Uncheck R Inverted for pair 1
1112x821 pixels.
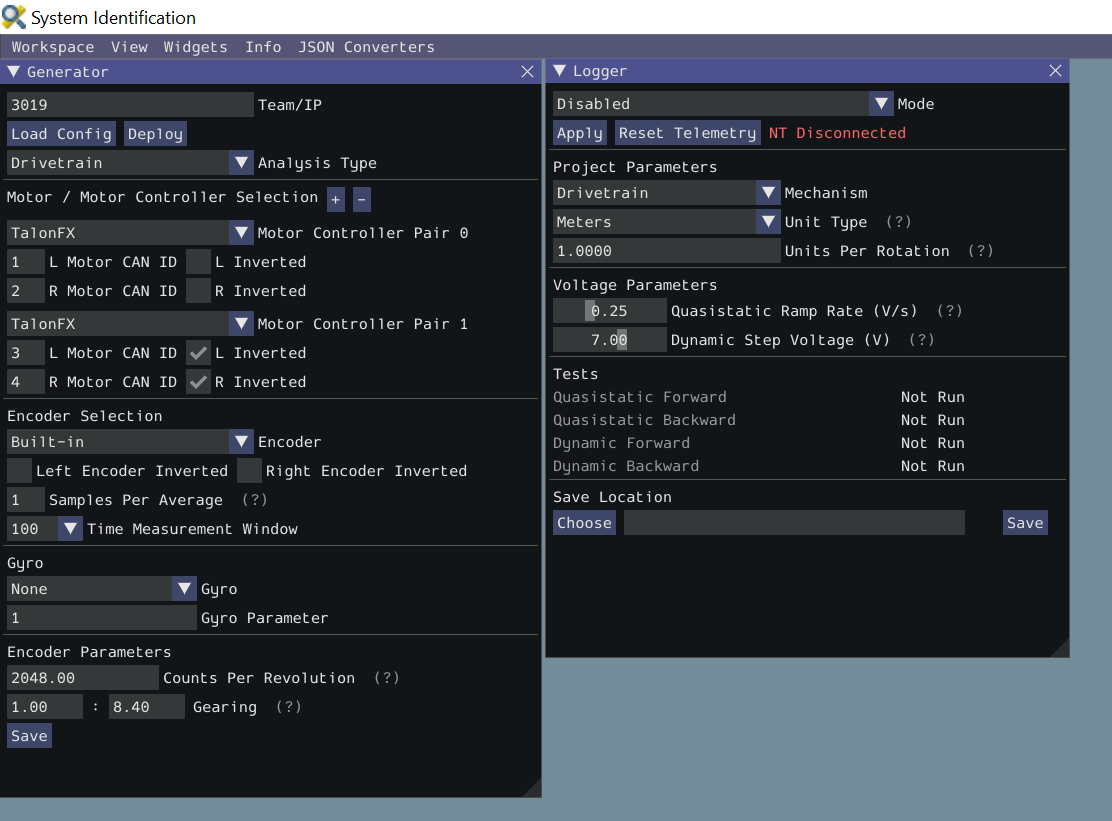coord(199,382)
